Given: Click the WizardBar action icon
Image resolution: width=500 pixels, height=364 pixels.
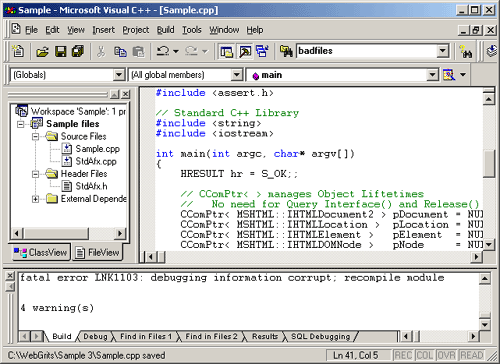Looking at the screenshot, I should pos(449,75).
